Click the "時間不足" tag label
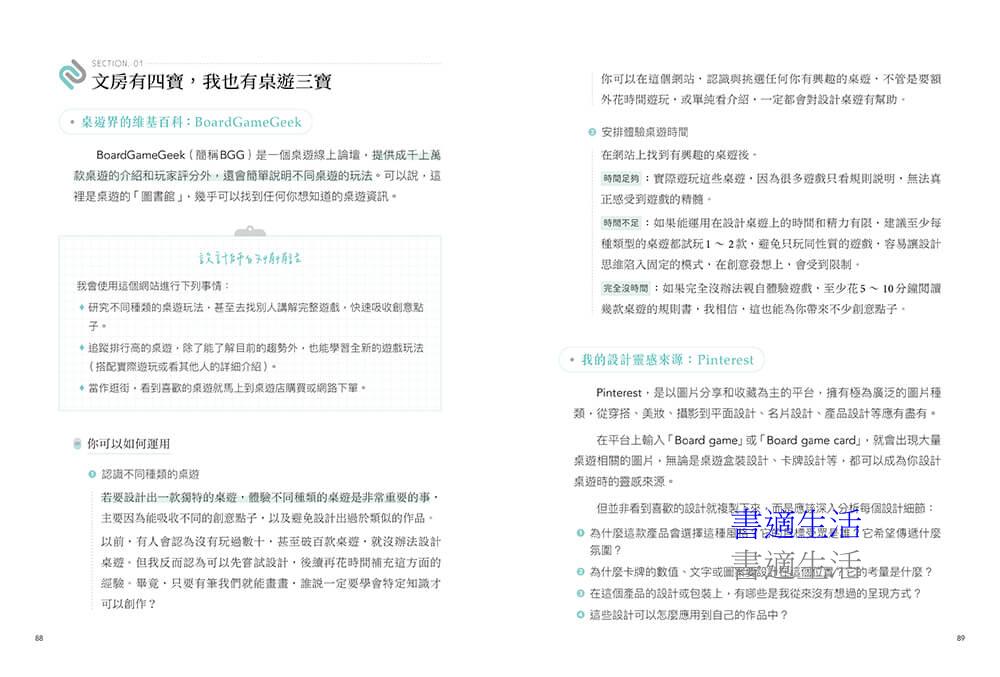 [621, 223]
